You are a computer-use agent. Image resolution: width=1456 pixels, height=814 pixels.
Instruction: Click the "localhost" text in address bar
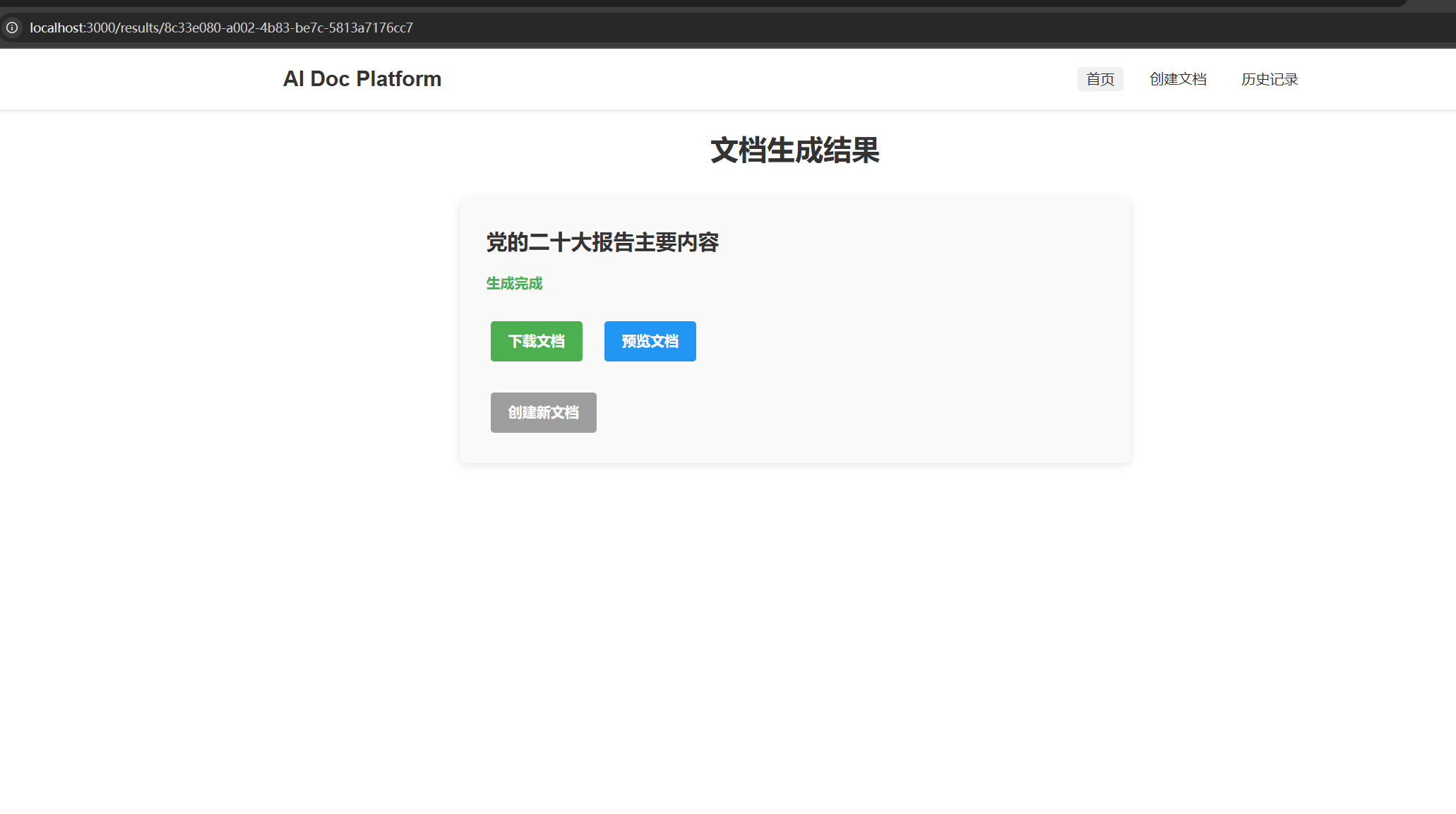pos(56,28)
